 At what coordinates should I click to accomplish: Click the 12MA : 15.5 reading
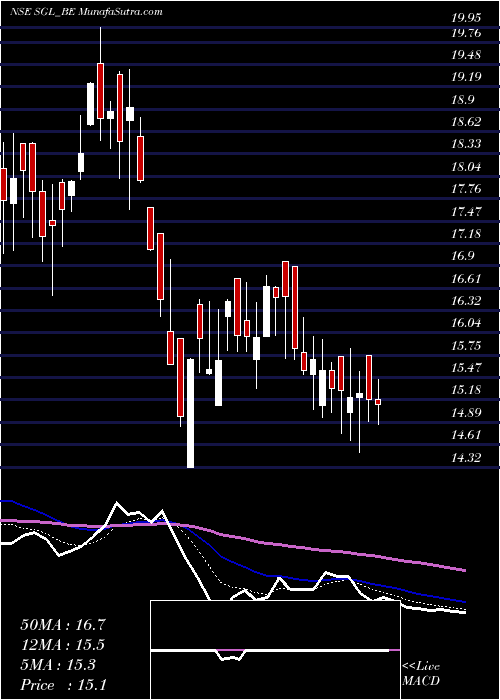coord(63,645)
